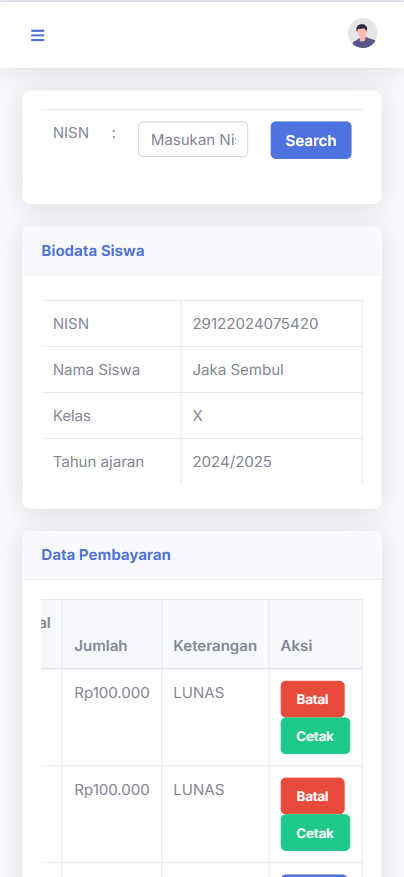Select the NISN value 29122024075420
The image size is (404, 877).
tap(256, 324)
